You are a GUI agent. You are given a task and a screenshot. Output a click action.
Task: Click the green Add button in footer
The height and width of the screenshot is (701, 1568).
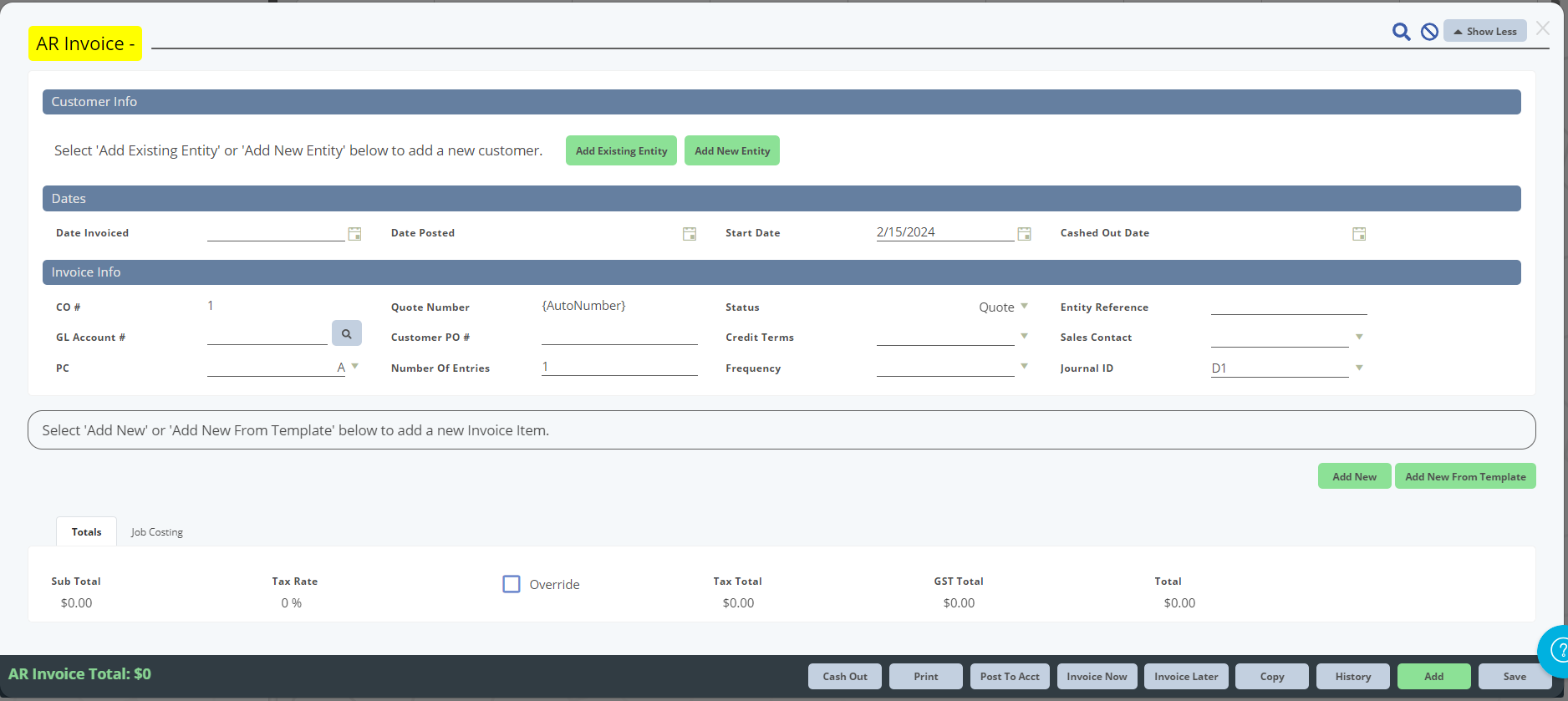[1434, 677]
